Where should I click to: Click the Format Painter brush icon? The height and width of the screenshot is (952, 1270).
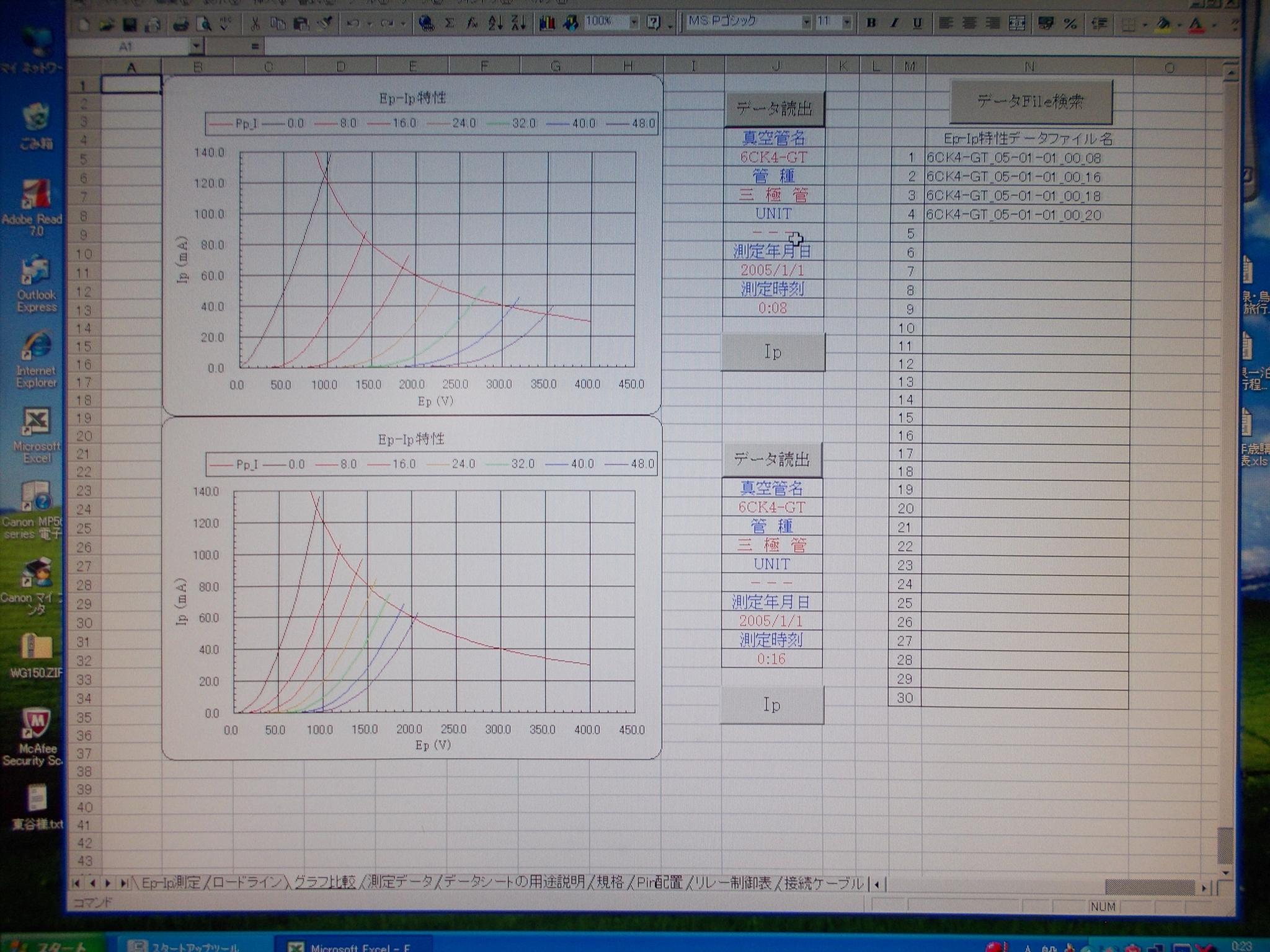(x=325, y=24)
